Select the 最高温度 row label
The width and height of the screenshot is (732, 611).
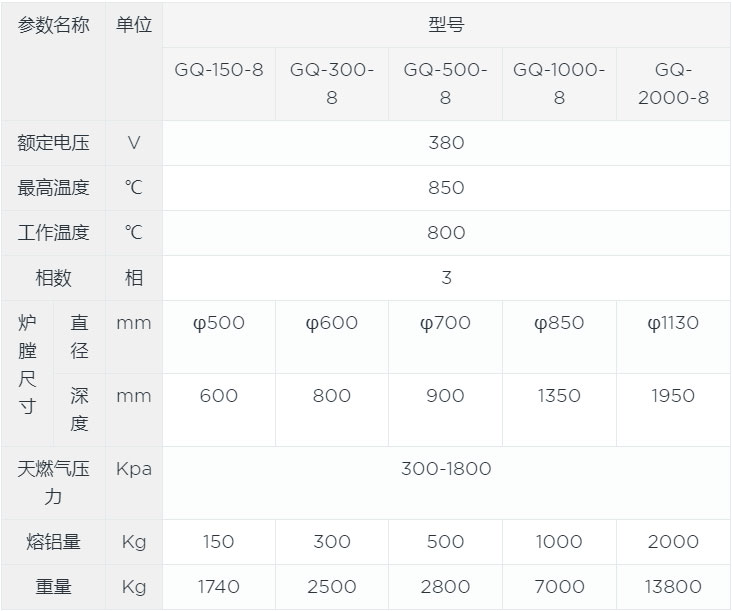coord(54,188)
